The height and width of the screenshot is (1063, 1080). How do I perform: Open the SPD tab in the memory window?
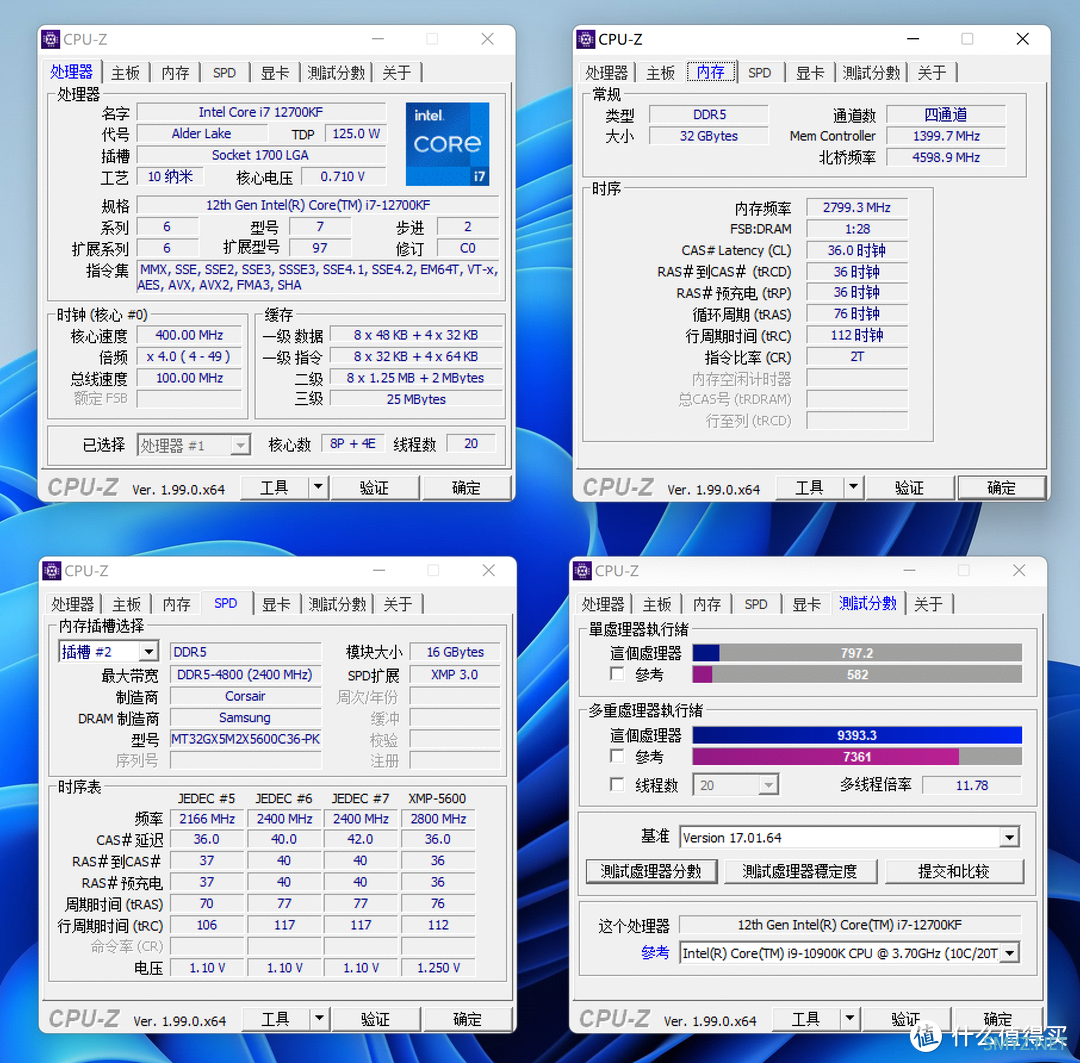[759, 72]
